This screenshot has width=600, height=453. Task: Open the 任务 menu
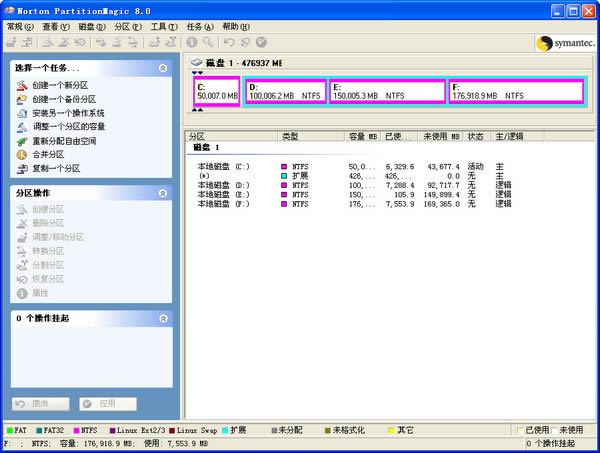tap(200, 26)
